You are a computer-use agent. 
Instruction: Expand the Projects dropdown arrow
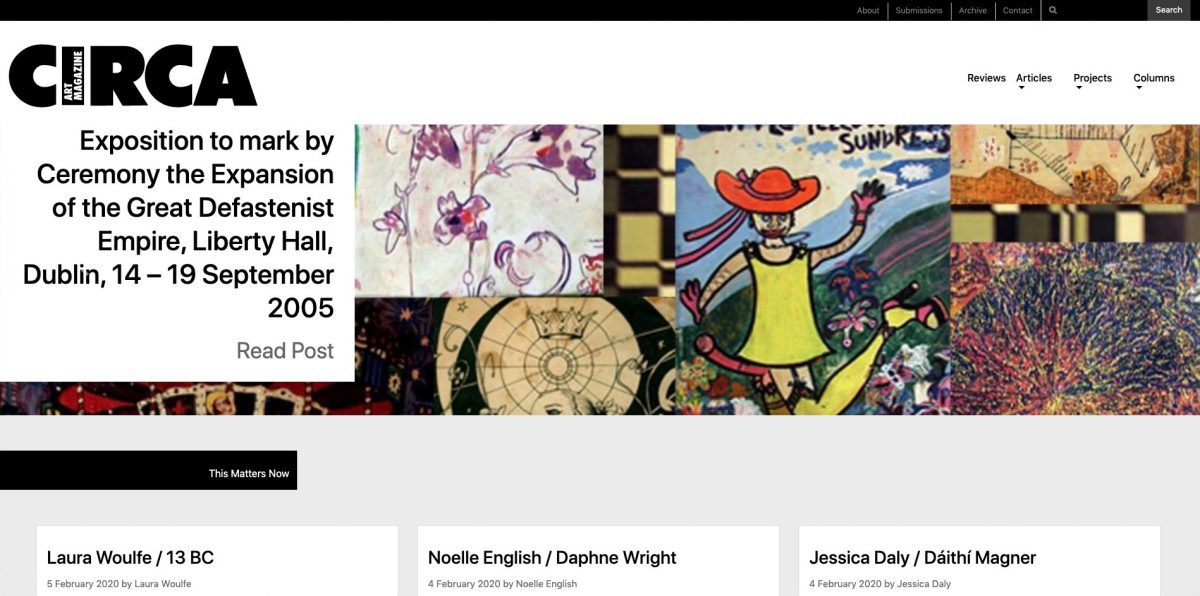(1079, 88)
